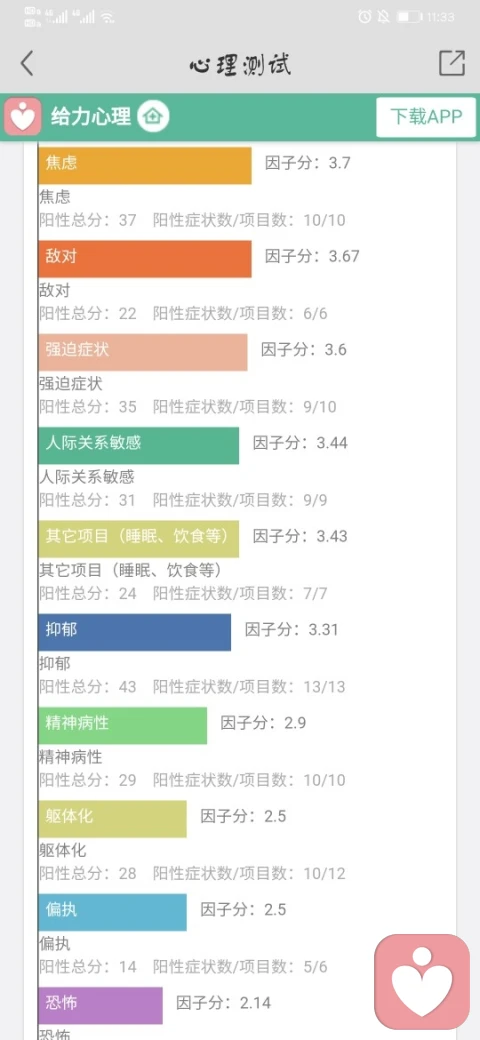Tap the light green 精神病性 bar

pyautogui.click(x=123, y=726)
